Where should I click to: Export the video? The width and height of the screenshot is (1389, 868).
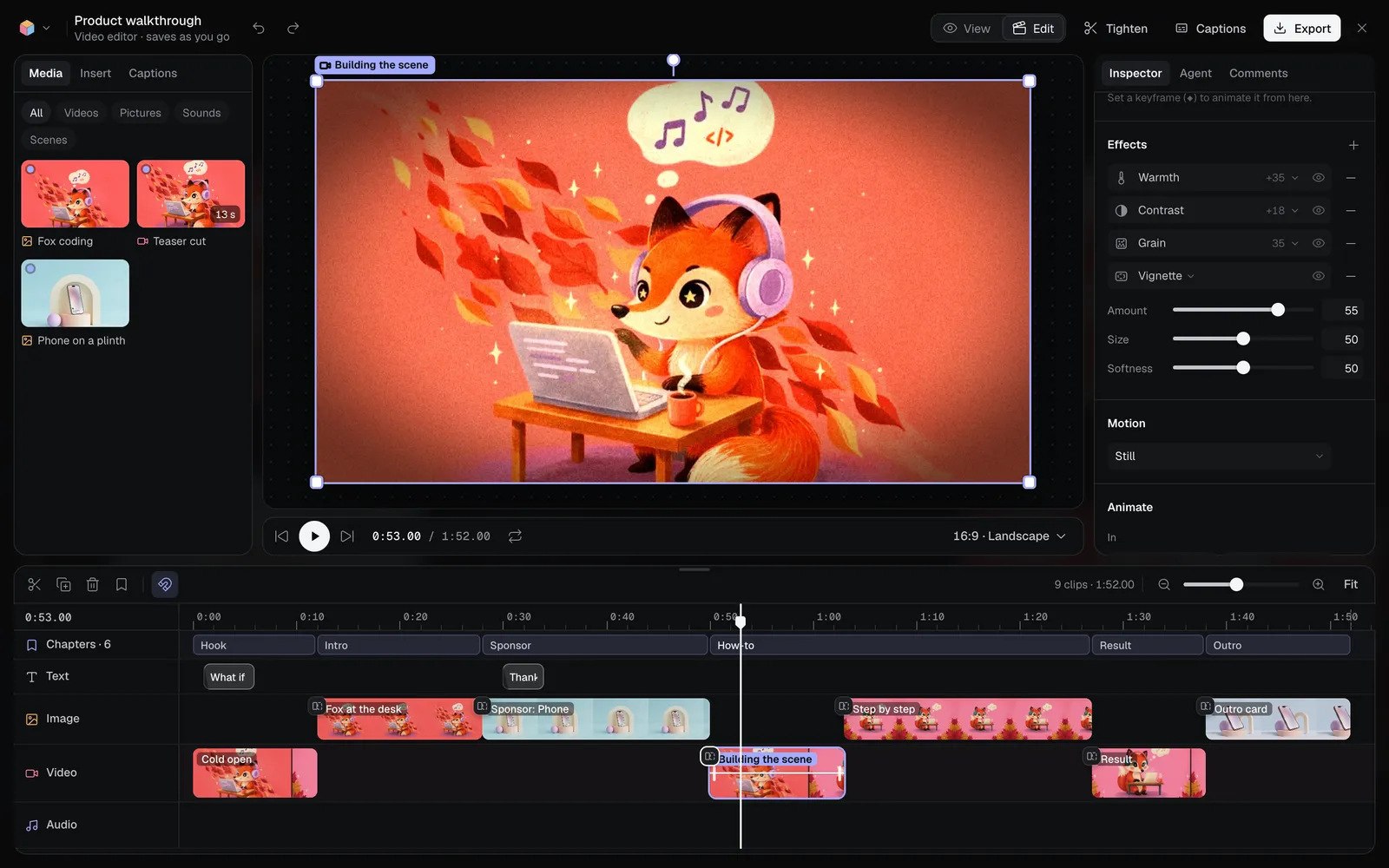point(1301,29)
